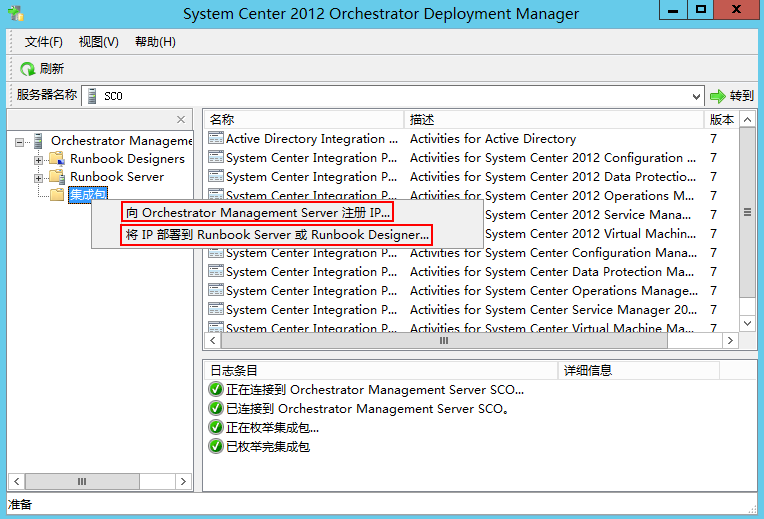Click the server icon in server name field
This screenshot has width=764, height=519.
[x=92, y=96]
